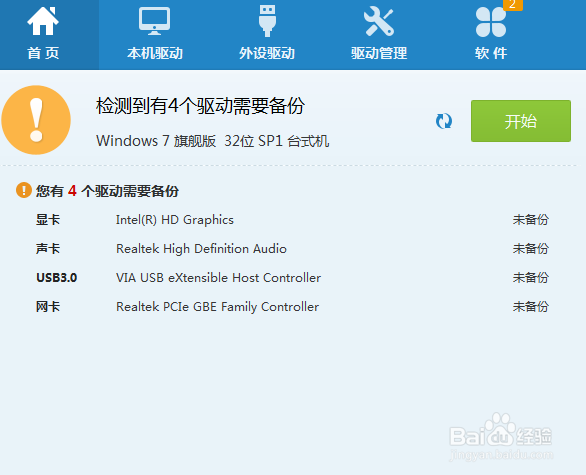Click the large orange warning icon
This screenshot has width=586, height=475.
coord(36,120)
